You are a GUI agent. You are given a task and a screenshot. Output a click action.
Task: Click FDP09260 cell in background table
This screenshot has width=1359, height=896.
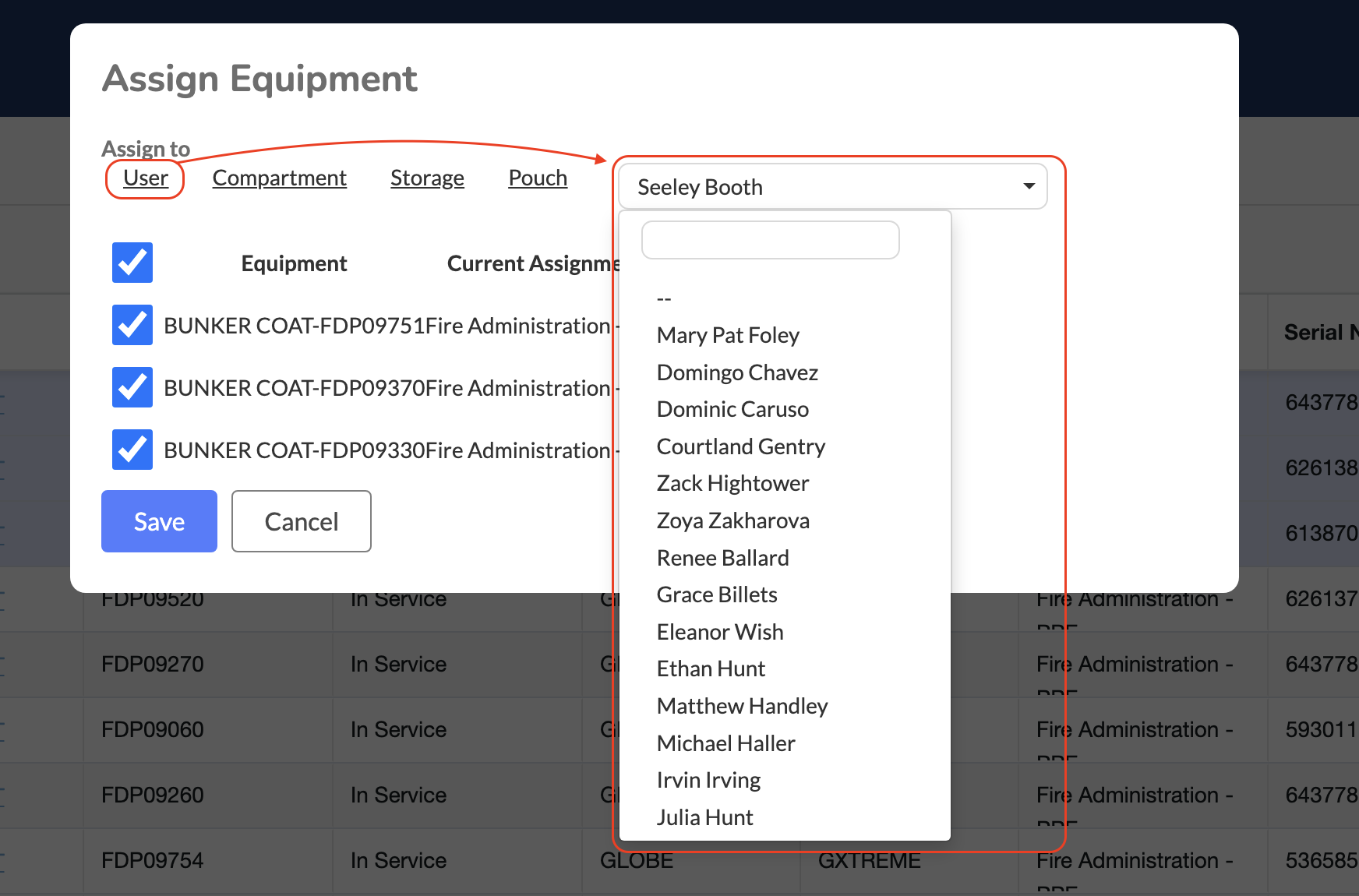[x=153, y=795]
